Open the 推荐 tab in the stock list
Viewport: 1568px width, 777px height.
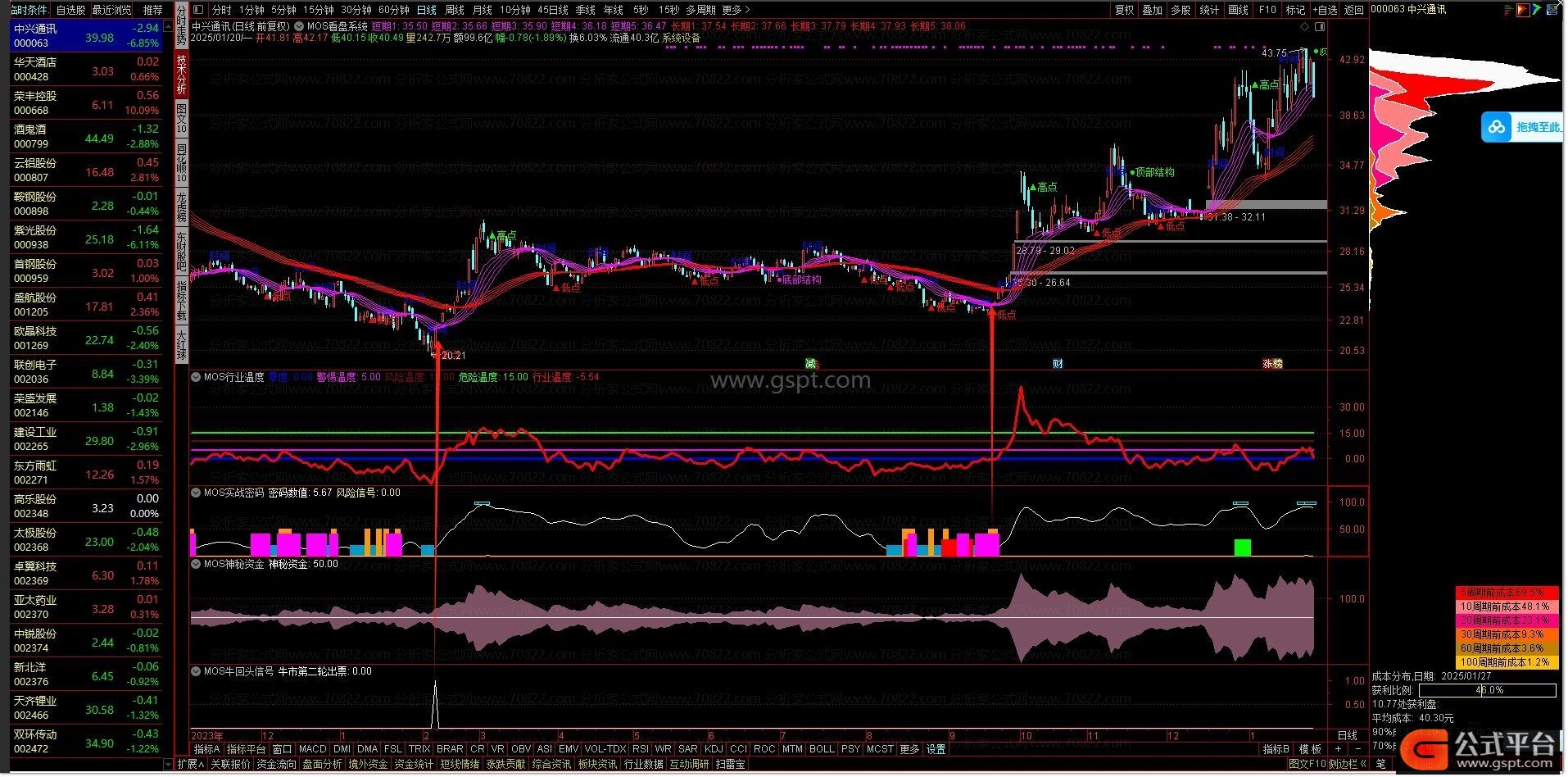point(152,10)
